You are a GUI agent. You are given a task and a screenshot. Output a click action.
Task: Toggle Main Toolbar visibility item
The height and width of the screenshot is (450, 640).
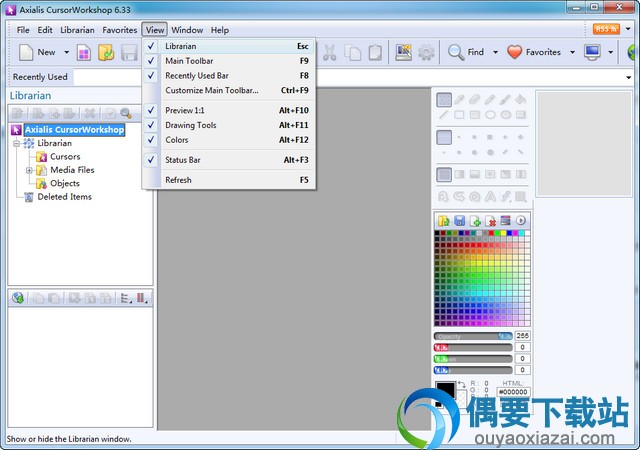229,61
